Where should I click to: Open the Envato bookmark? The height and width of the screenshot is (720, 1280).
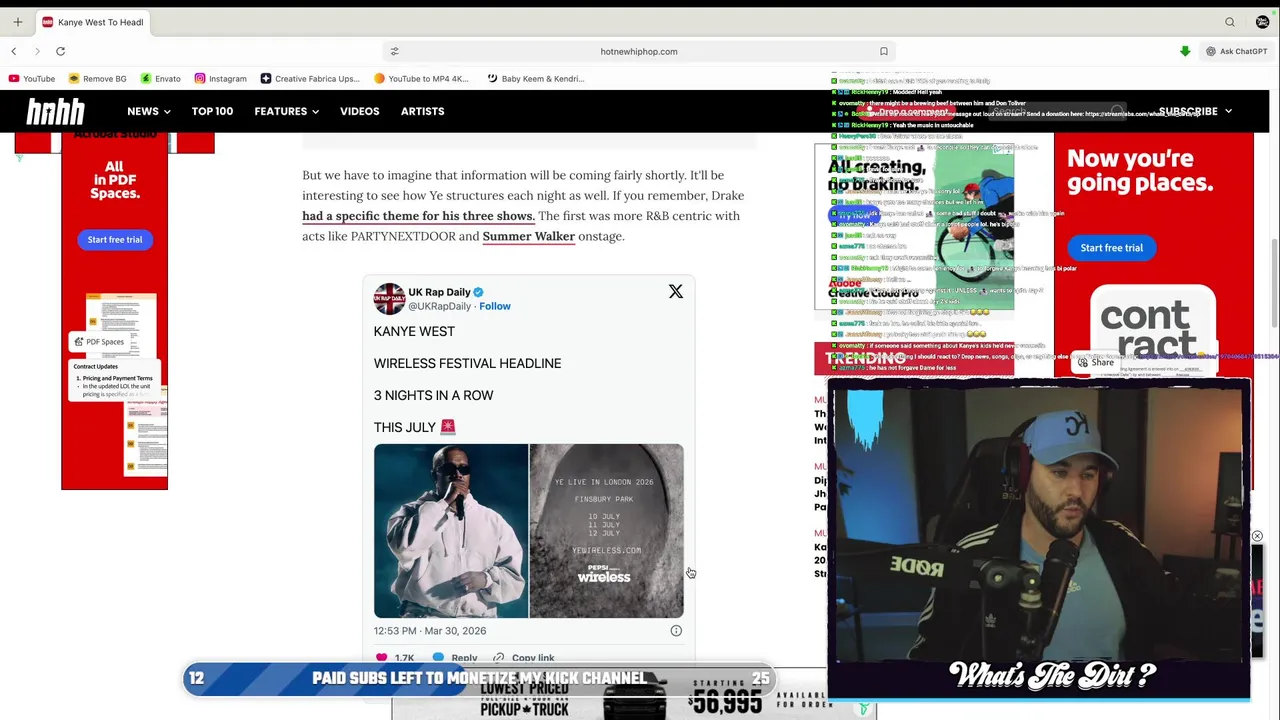click(x=161, y=78)
